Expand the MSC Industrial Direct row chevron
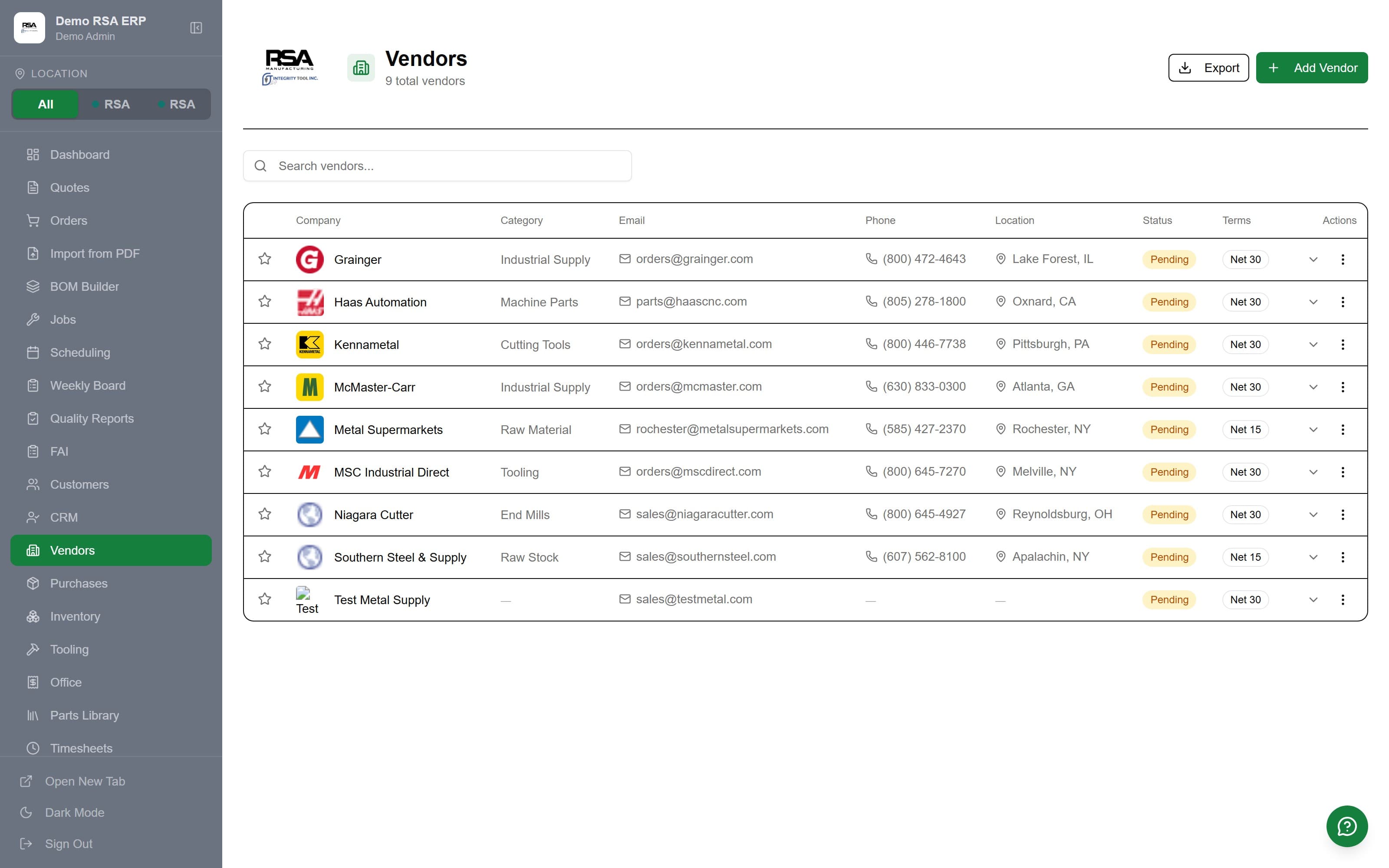 1313,472
